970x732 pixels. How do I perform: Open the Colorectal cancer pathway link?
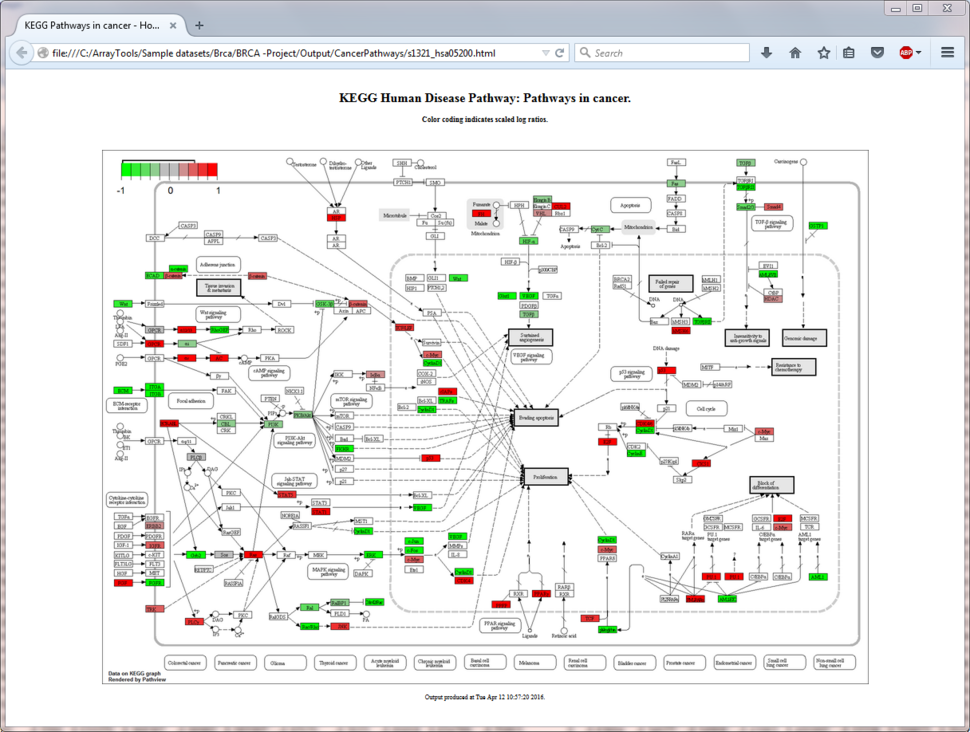184,662
